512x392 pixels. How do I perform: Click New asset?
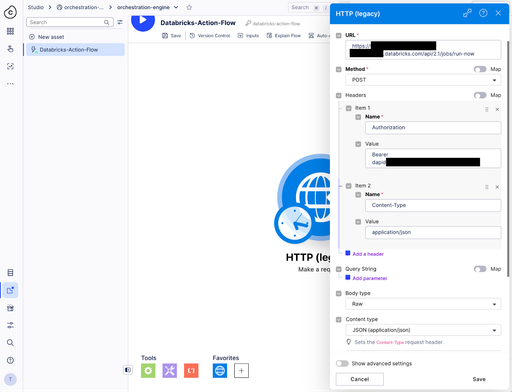(x=47, y=37)
